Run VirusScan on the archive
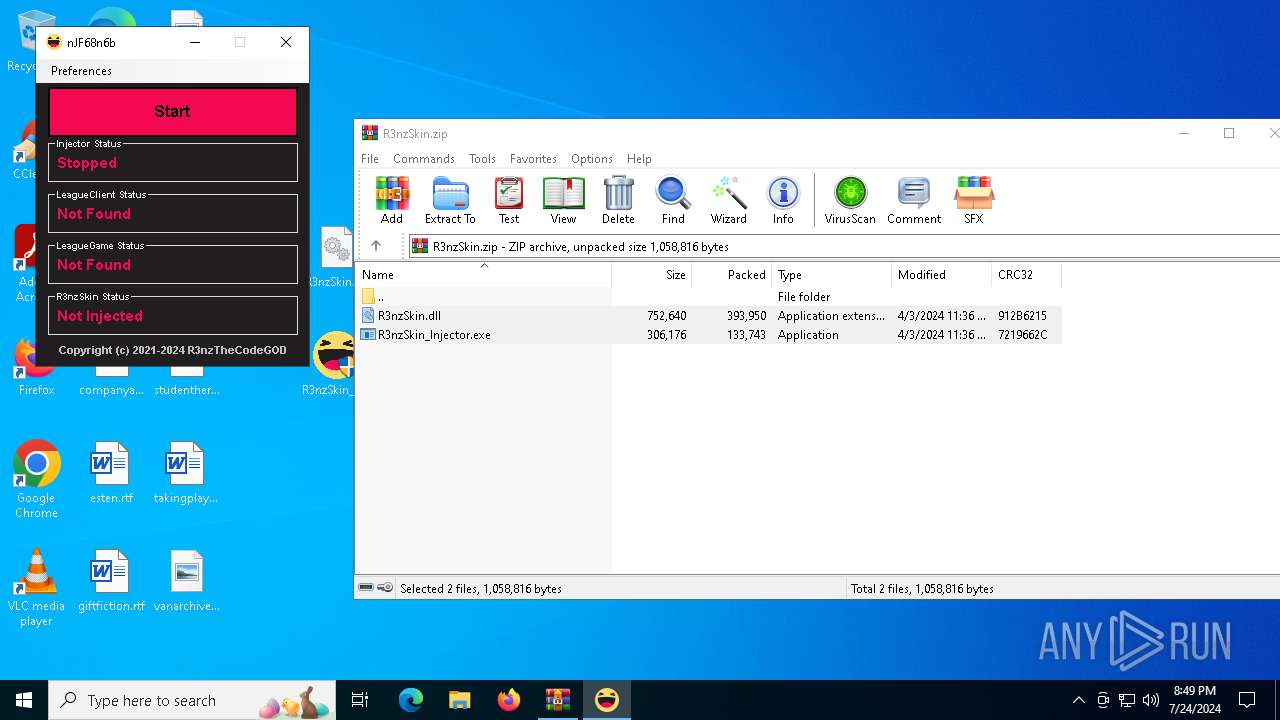The height and width of the screenshot is (720, 1280). tap(850, 200)
